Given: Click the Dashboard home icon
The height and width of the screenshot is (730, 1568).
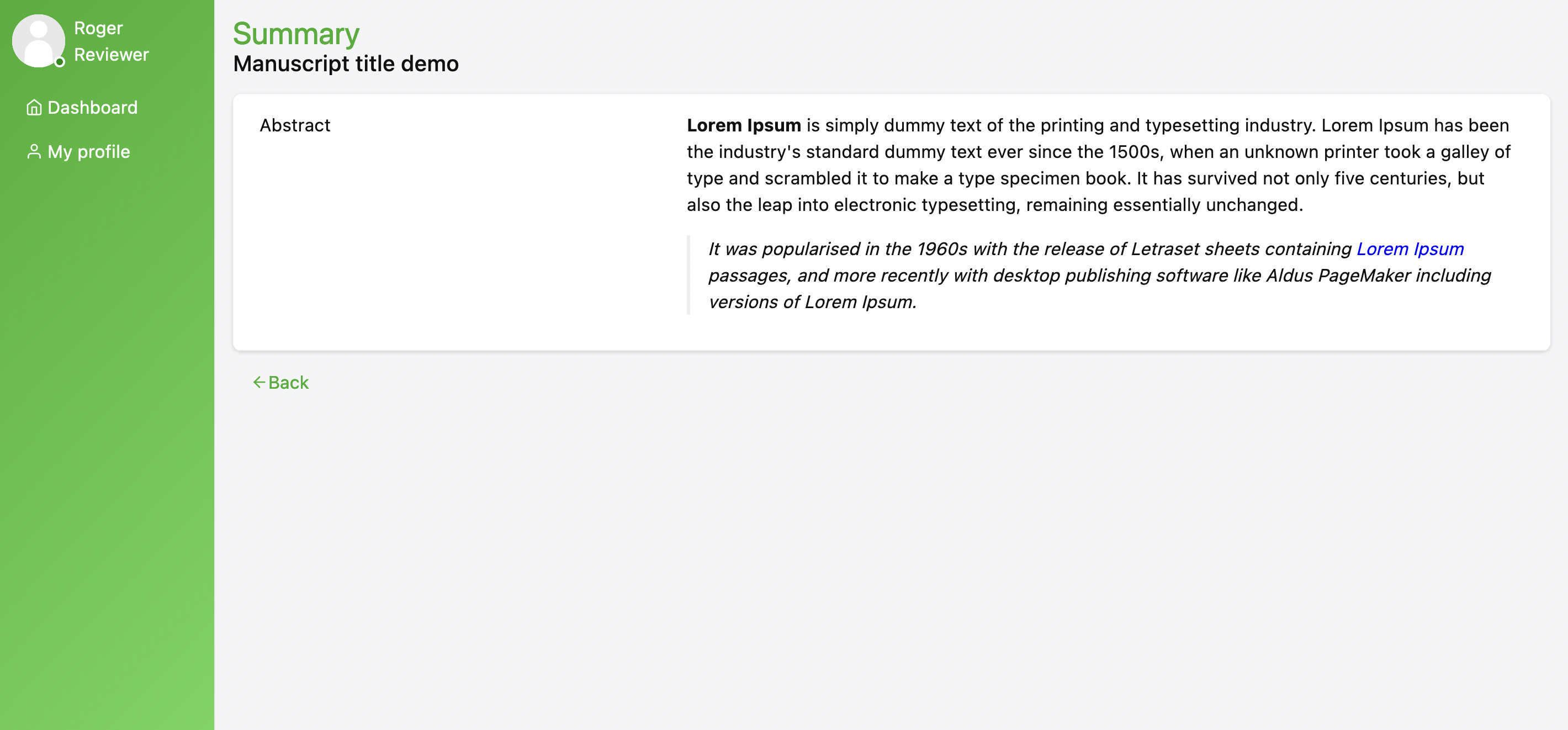Looking at the screenshot, I should [x=34, y=108].
